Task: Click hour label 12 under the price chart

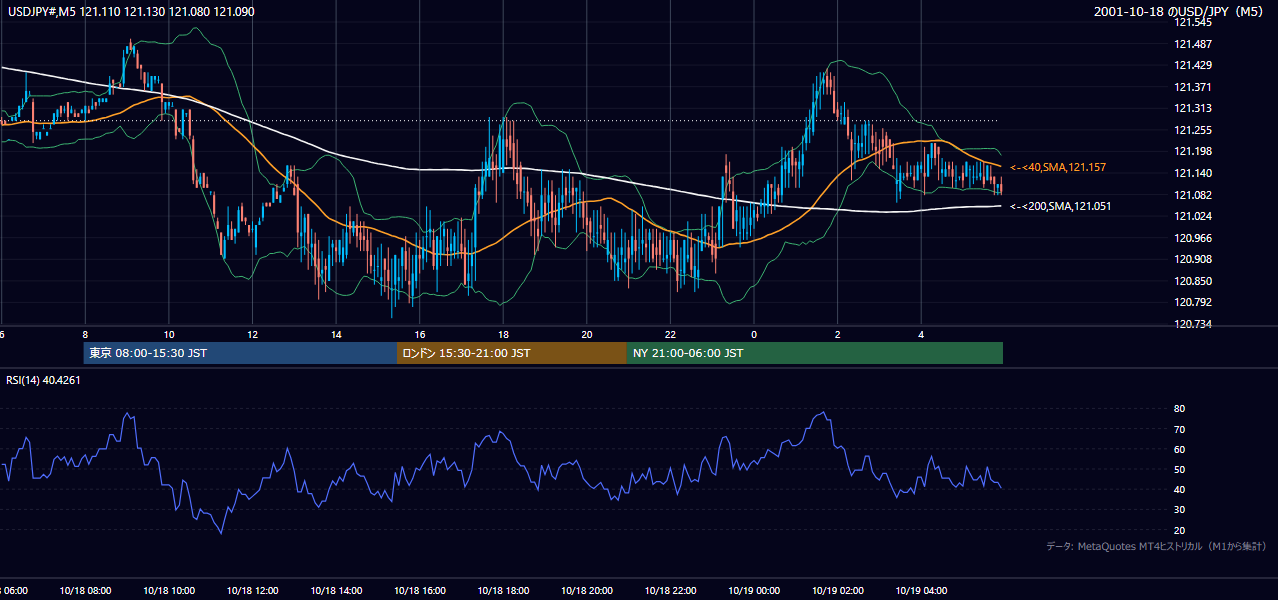Action: pyautogui.click(x=252, y=334)
